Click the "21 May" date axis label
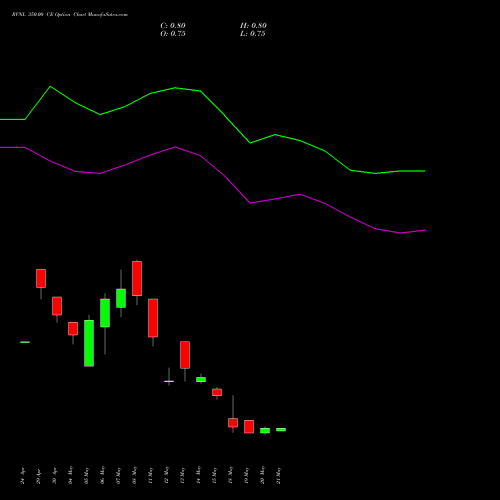The image size is (500, 500). [x=279, y=475]
